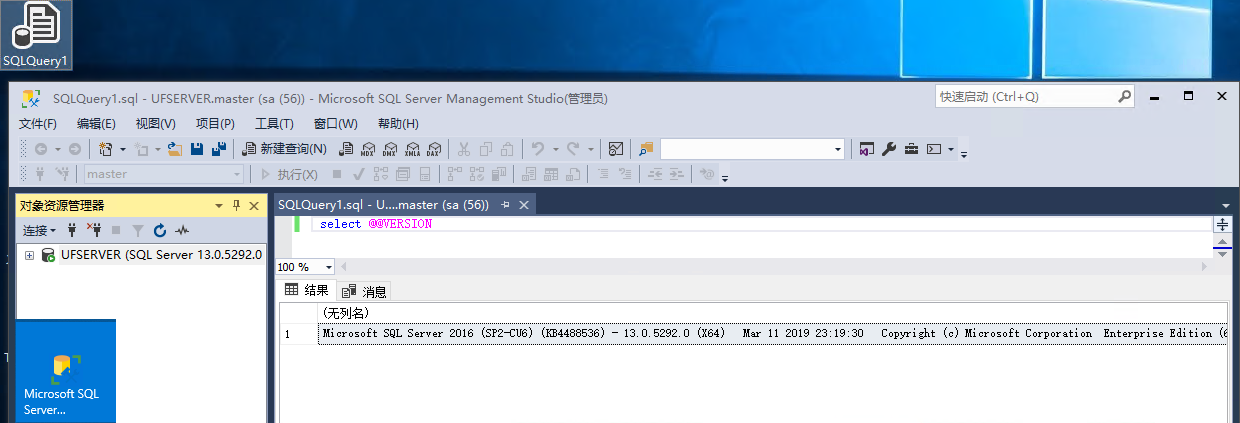Click the Visual Studio window icon in toolbar

tap(867, 149)
